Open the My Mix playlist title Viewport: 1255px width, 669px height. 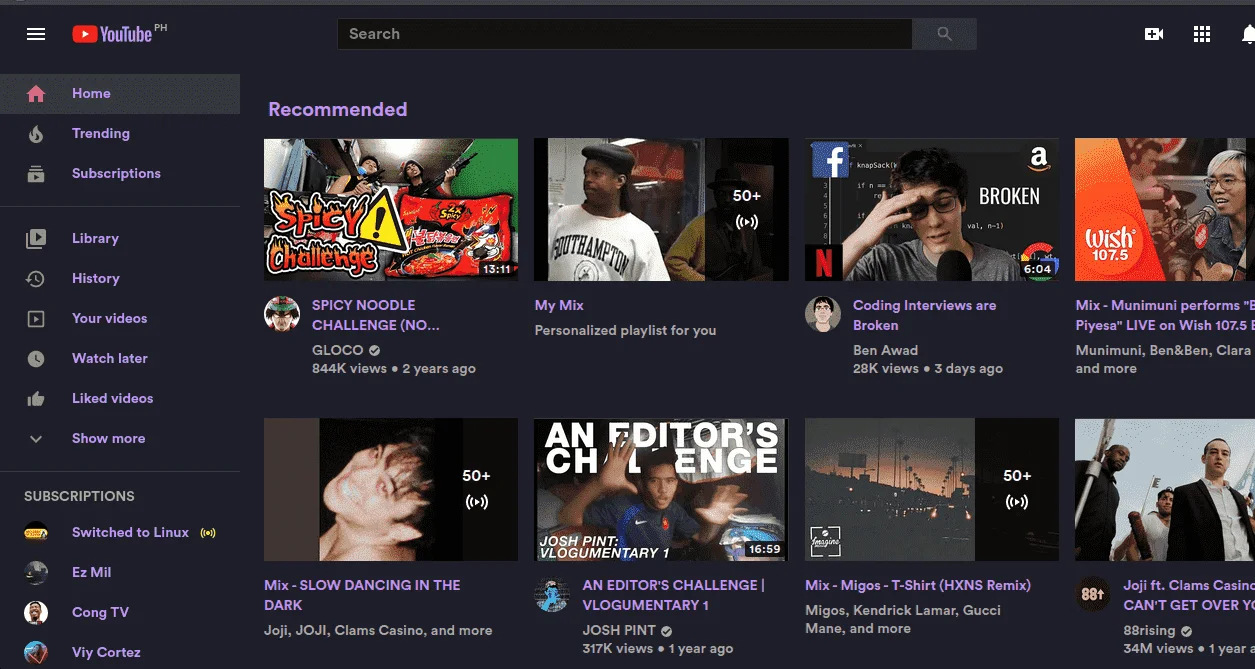coord(559,305)
